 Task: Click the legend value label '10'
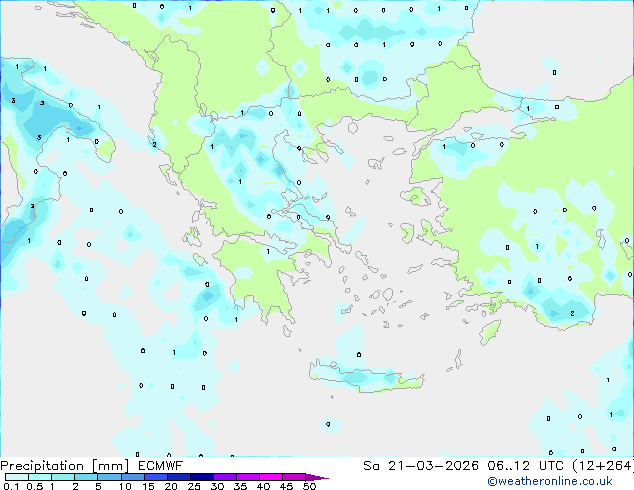coord(125,486)
